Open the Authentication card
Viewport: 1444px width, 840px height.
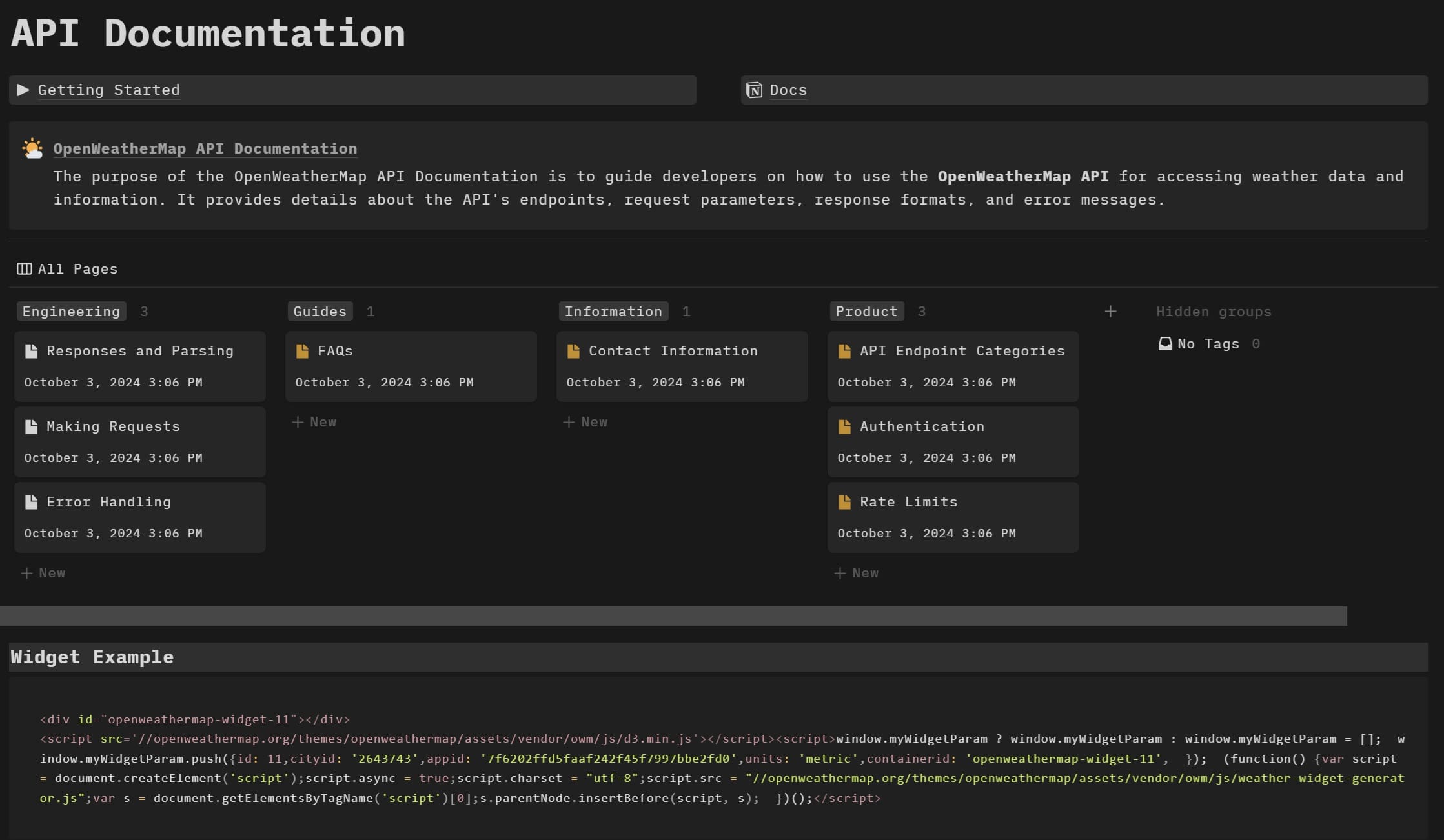point(953,442)
